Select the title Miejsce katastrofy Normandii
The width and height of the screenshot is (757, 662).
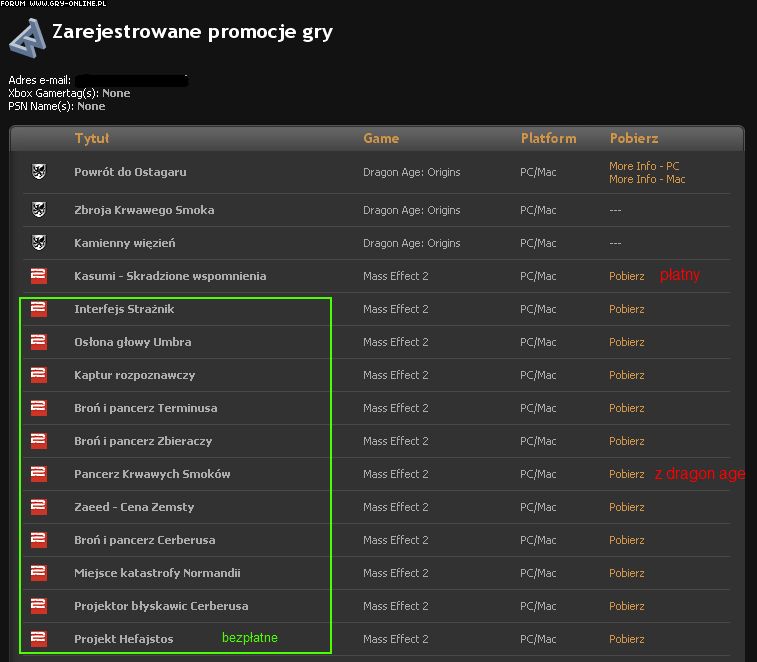point(157,573)
